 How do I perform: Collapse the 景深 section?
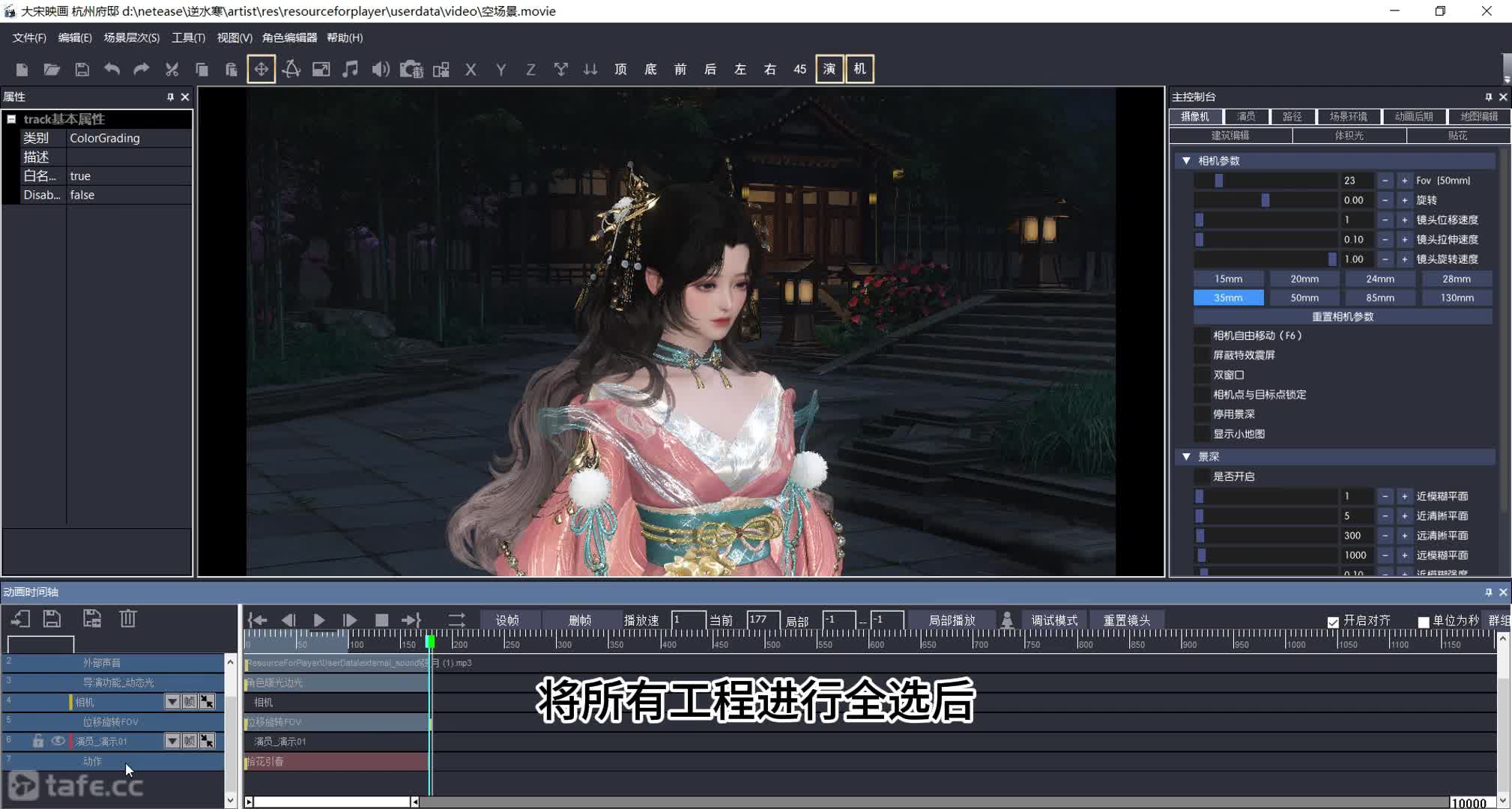(1186, 456)
